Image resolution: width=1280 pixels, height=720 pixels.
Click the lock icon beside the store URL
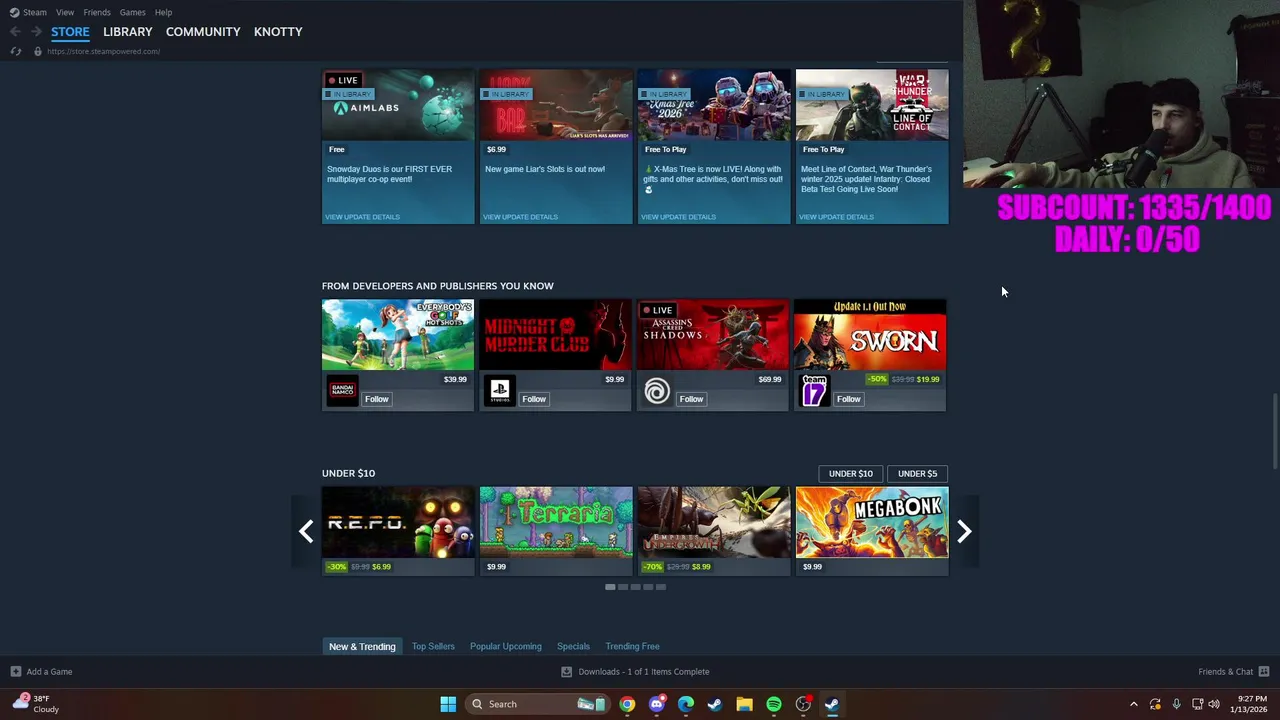(38, 51)
